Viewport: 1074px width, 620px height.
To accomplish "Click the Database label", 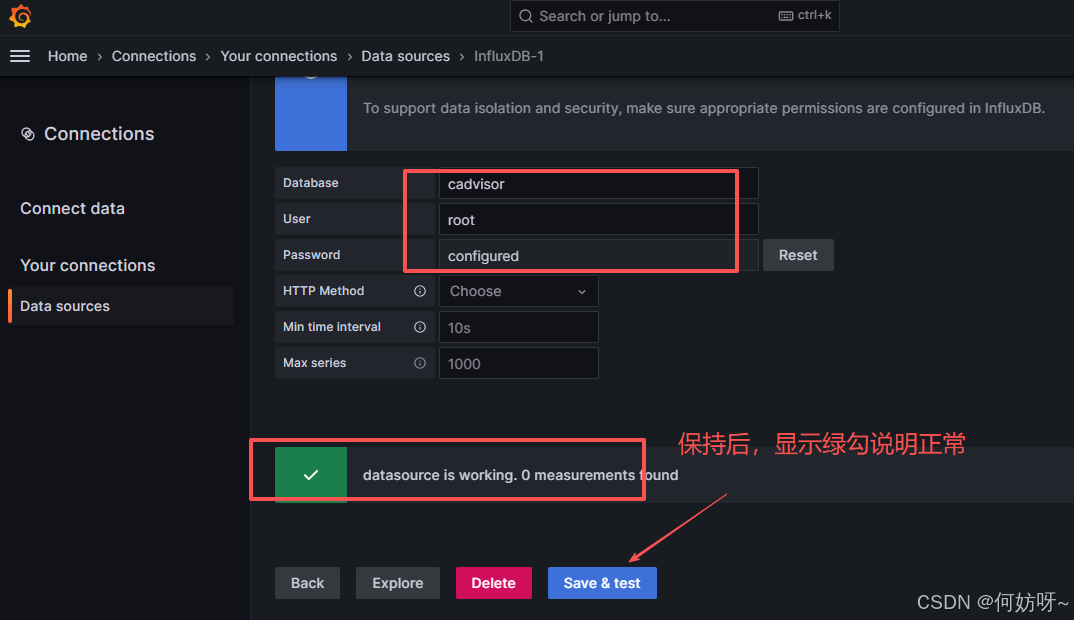I will pyautogui.click(x=311, y=183).
